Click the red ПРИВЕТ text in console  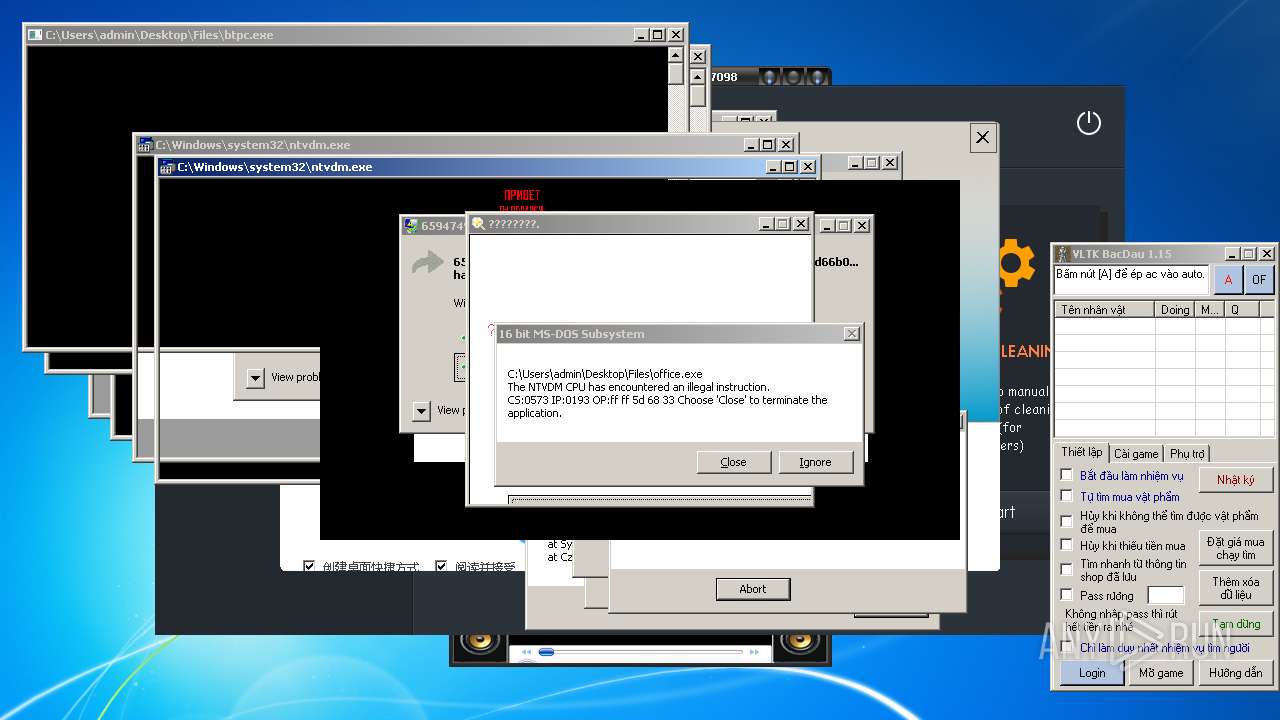[x=522, y=194]
